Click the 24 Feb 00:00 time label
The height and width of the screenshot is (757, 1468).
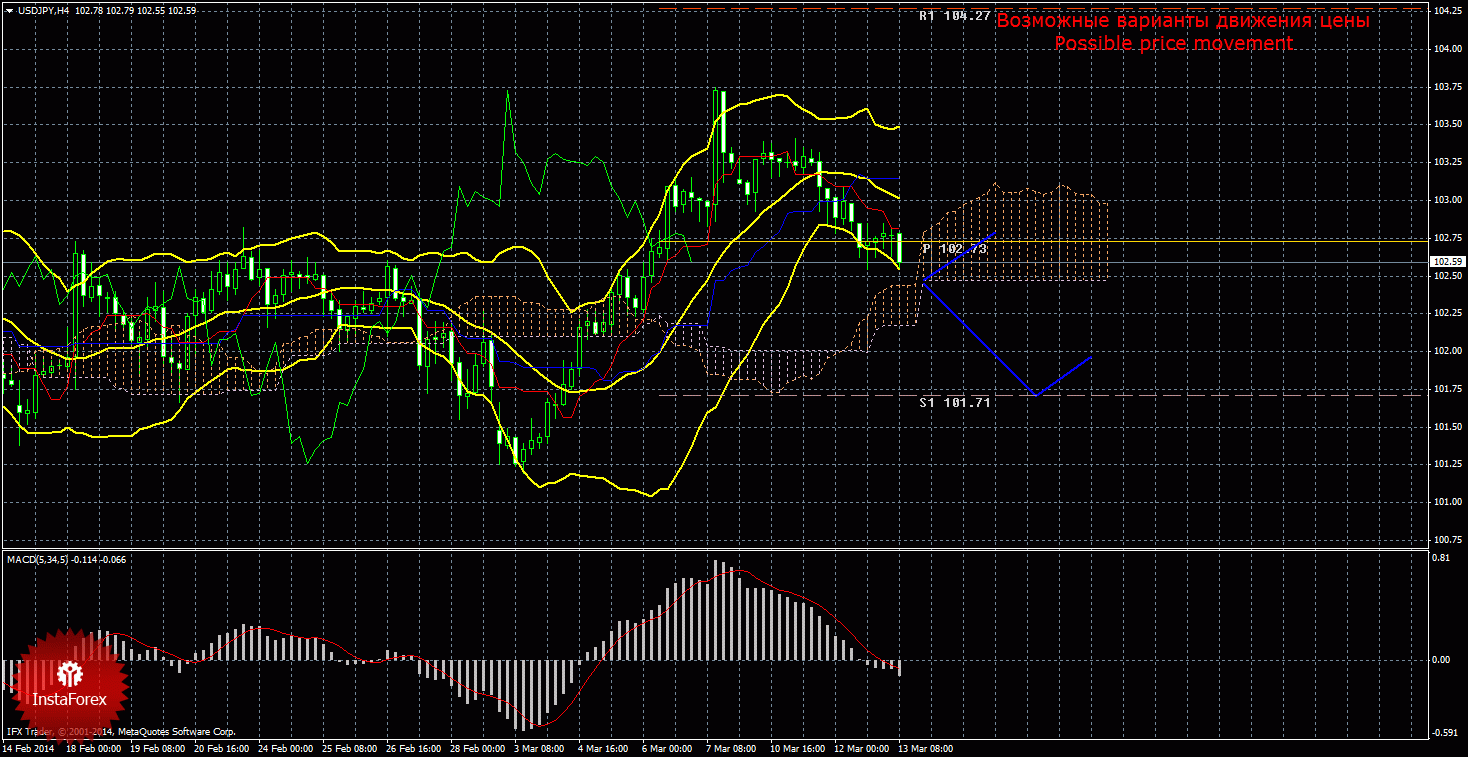point(286,748)
